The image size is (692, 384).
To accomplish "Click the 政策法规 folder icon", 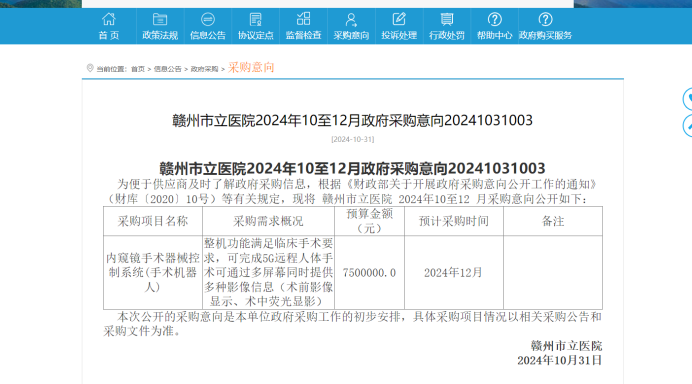I will 160,19.
